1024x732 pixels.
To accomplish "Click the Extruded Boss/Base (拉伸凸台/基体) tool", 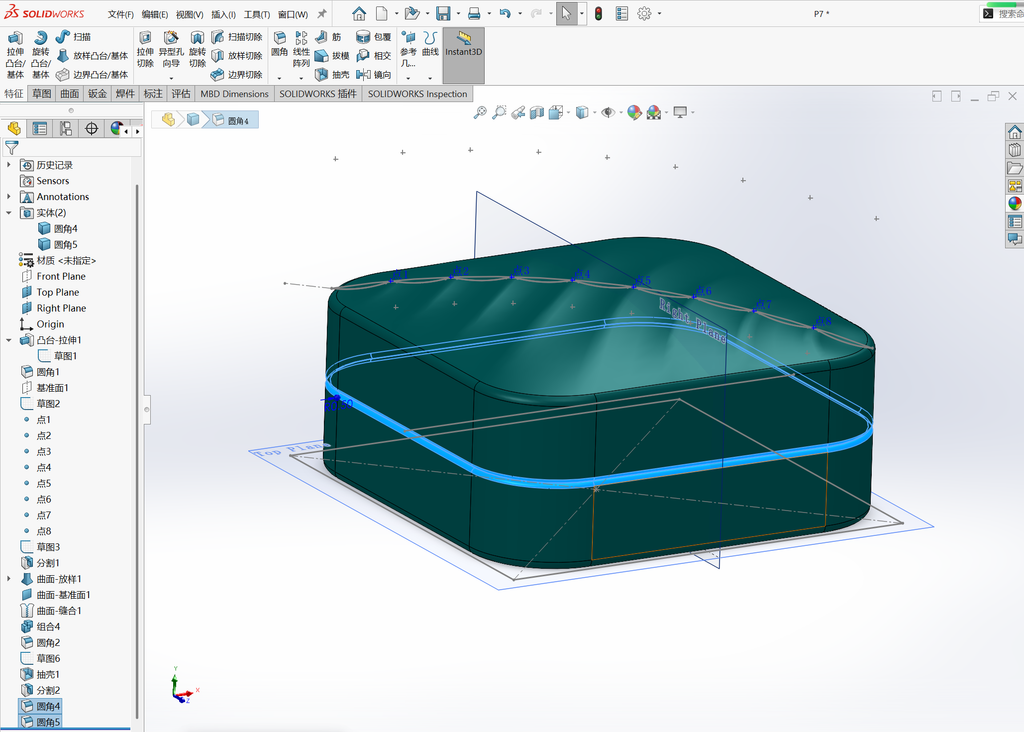I will 15,55.
